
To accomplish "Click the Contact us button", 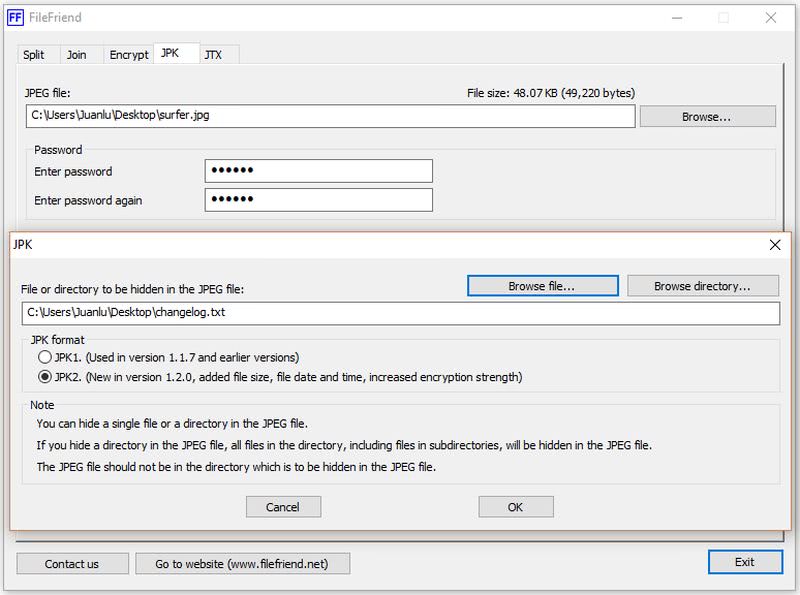I will [72, 564].
